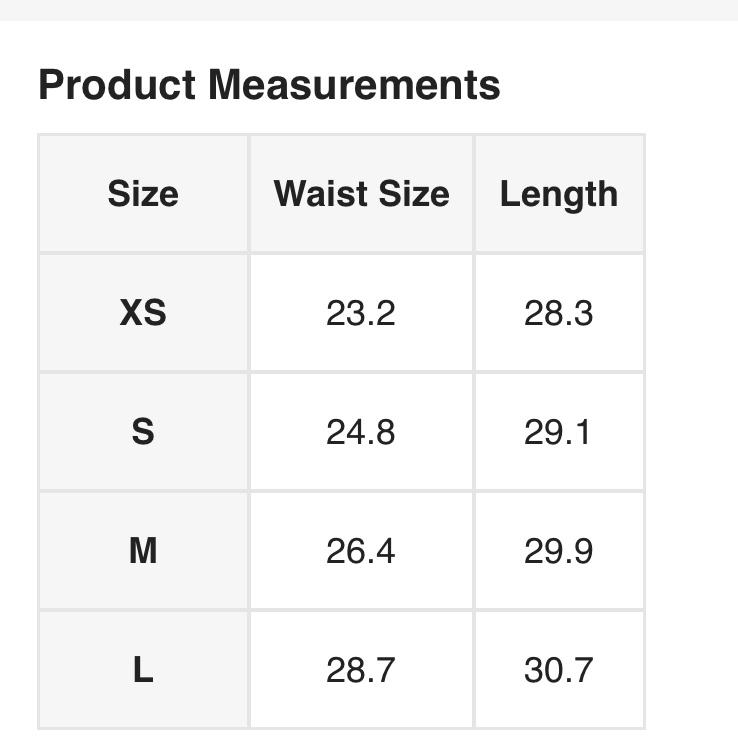Select the 28.3 length value
The width and height of the screenshot is (738, 741).
(x=559, y=313)
